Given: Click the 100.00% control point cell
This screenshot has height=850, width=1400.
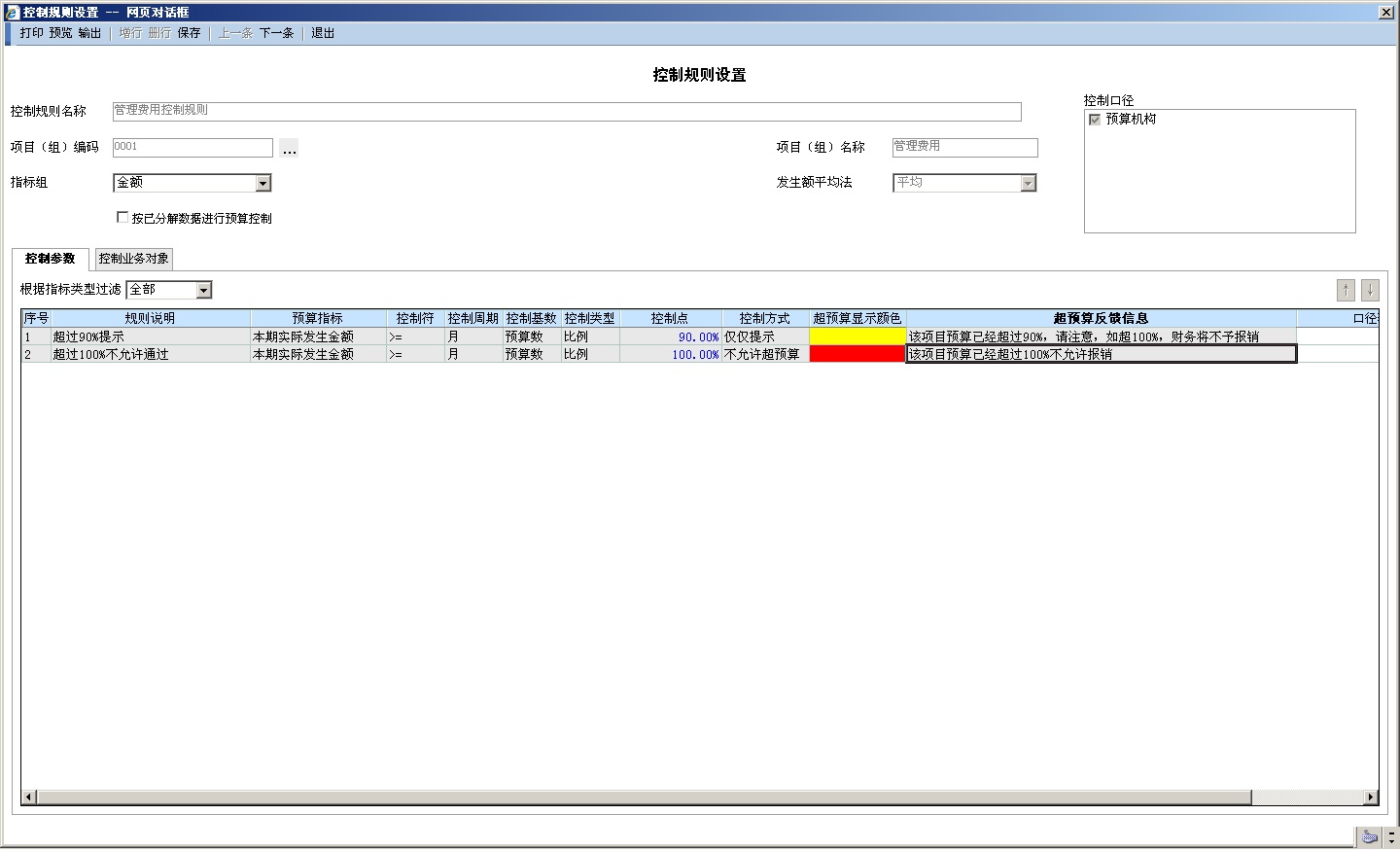Looking at the screenshot, I should pos(671,354).
